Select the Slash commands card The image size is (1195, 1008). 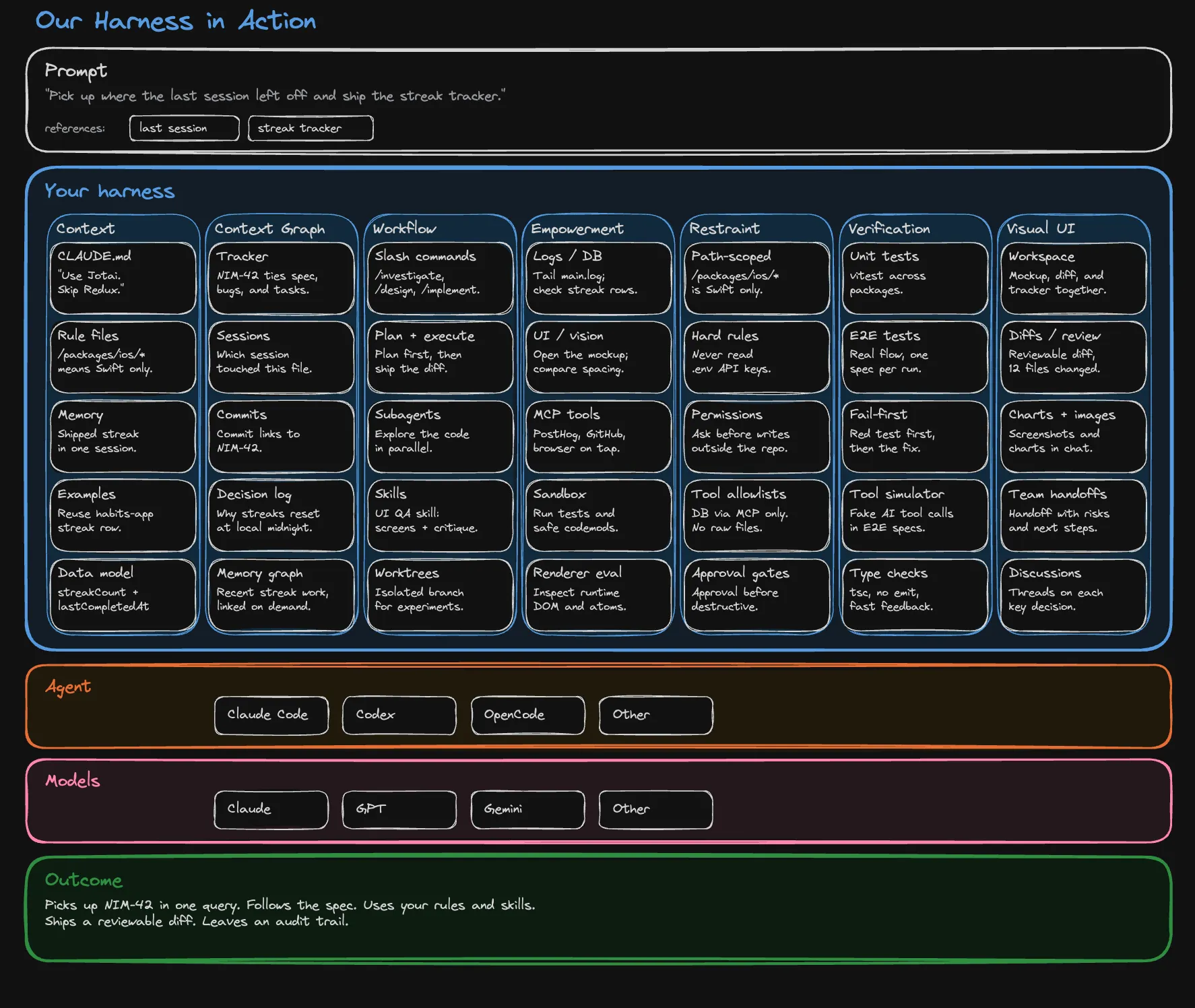[x=440, y=278]
